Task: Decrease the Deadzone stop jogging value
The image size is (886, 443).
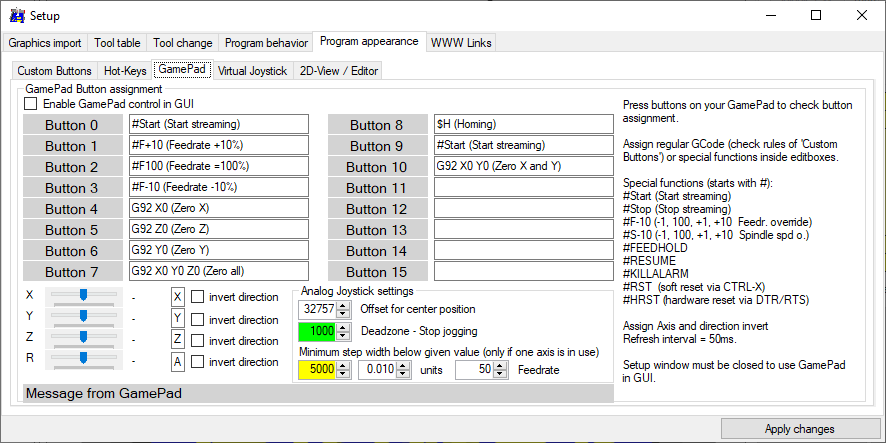Action: click(x=345, y=336)
